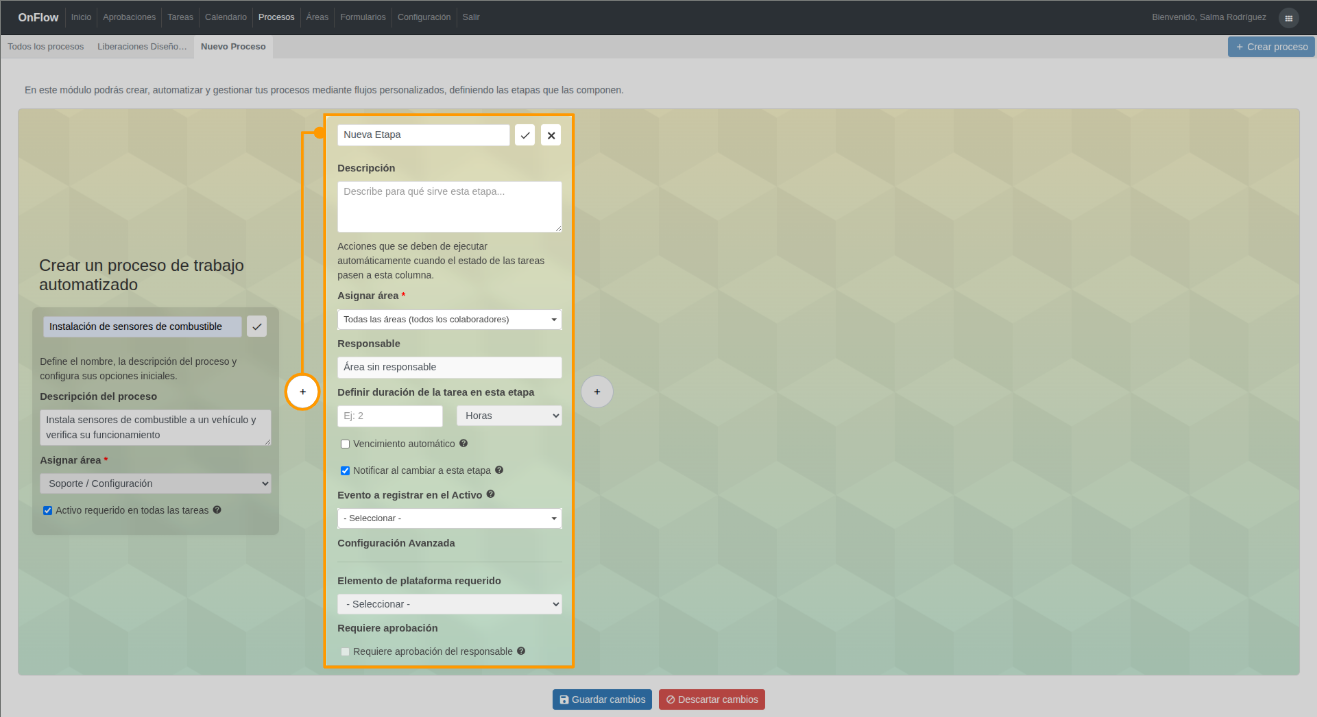Screen dimensions: 1317x717
Task: Click the orange plus circle before the stage
Action: pyautogui.click(x=303, y=391)
